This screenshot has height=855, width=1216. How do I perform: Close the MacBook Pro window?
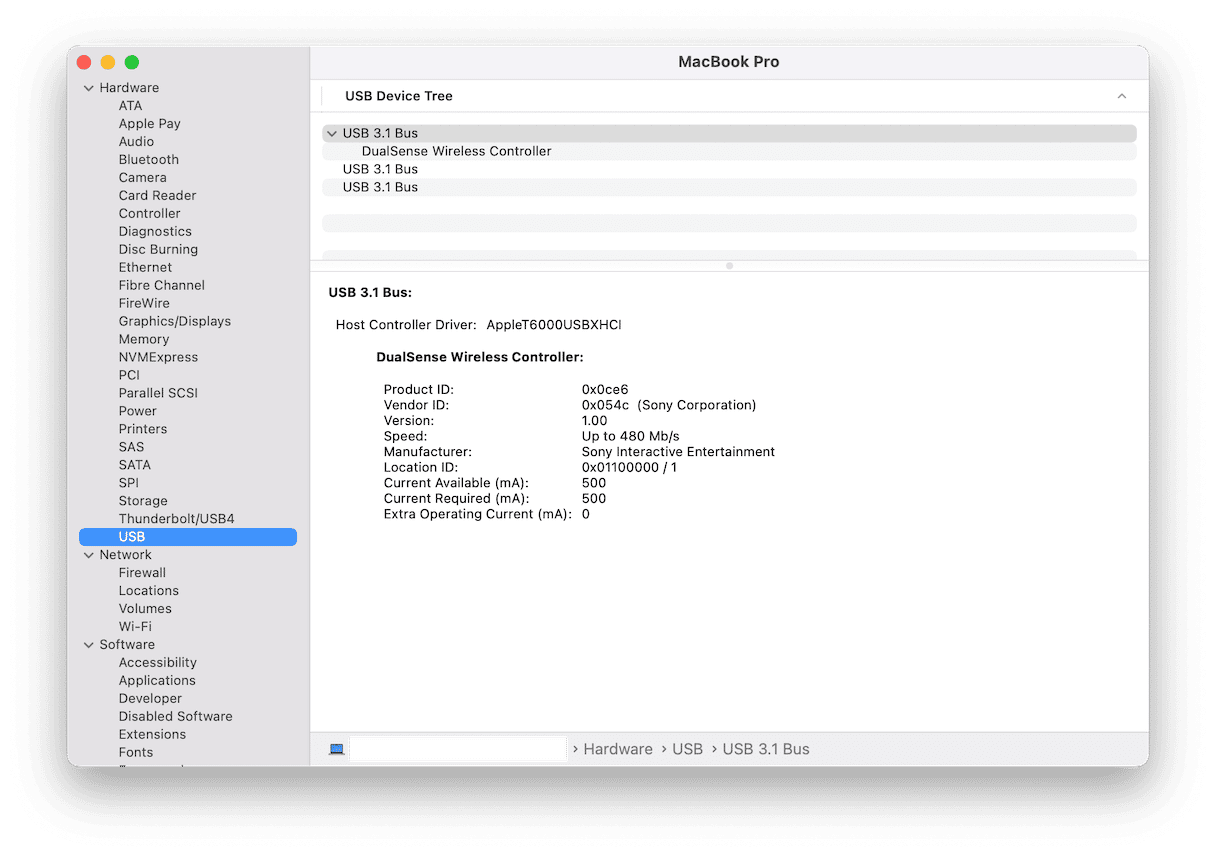point(84,62)
